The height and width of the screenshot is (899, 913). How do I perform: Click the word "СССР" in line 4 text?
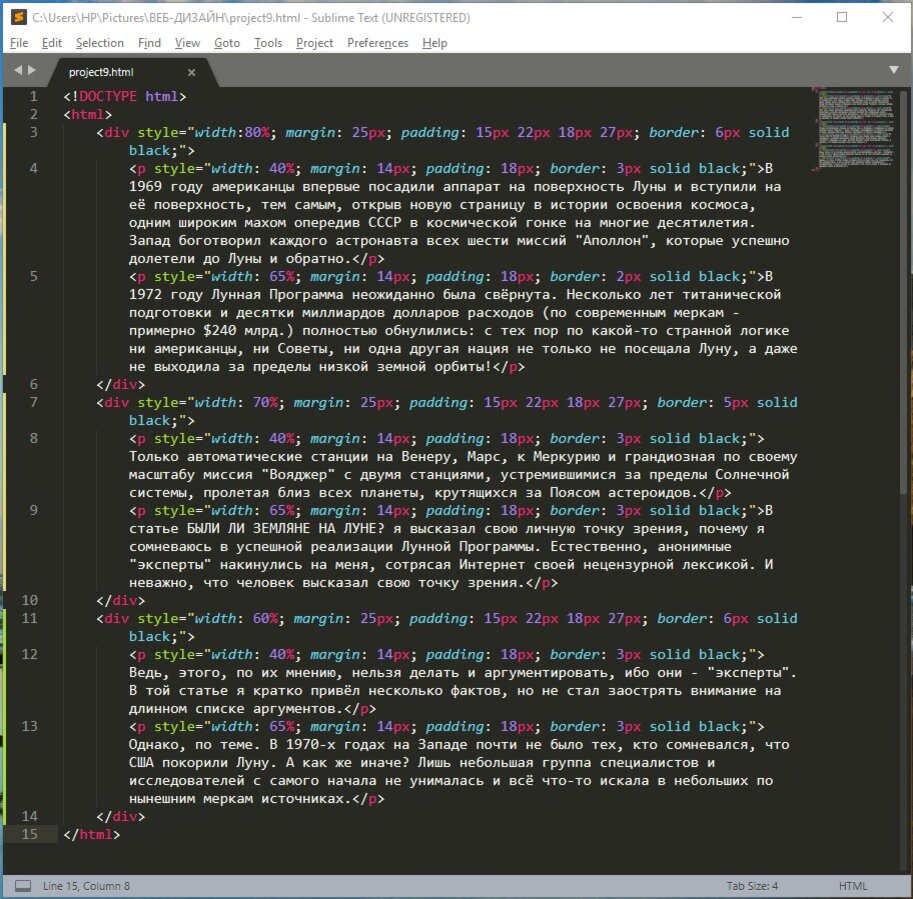pos(384,222)
